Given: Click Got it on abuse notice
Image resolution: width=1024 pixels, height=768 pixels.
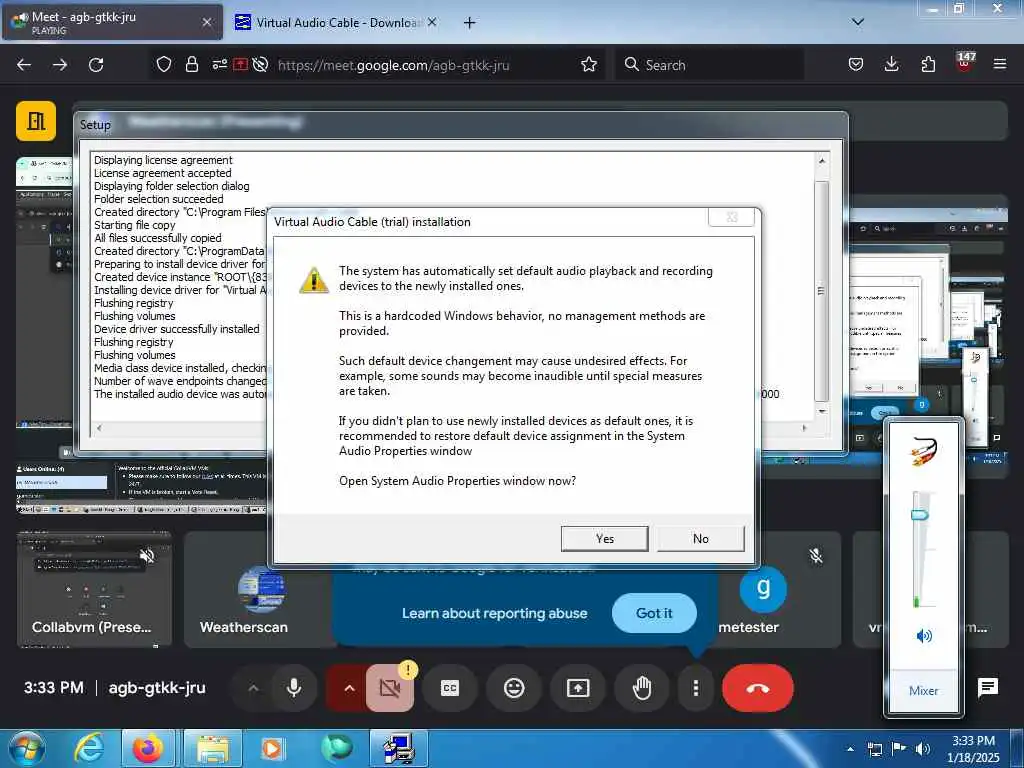Looking at the screenshot, I should tap(654, 613).
